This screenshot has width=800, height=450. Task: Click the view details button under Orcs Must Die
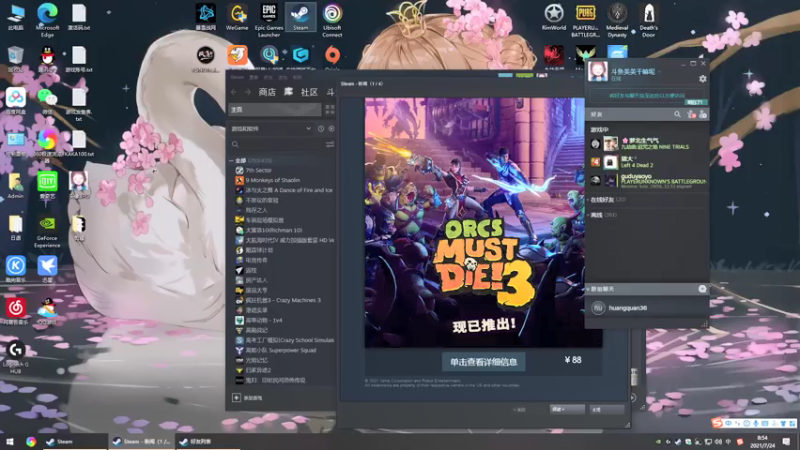483,362
